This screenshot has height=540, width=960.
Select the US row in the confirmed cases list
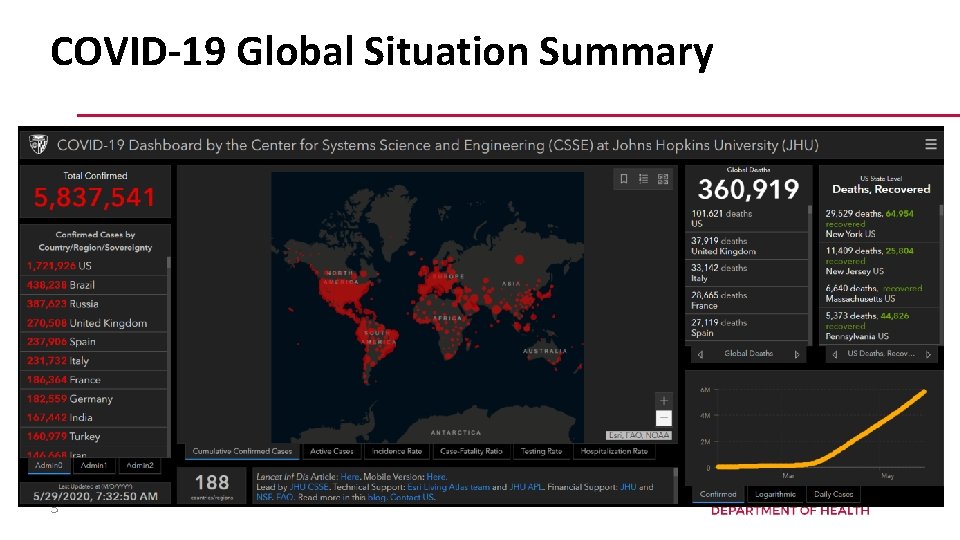coord(94,266)
